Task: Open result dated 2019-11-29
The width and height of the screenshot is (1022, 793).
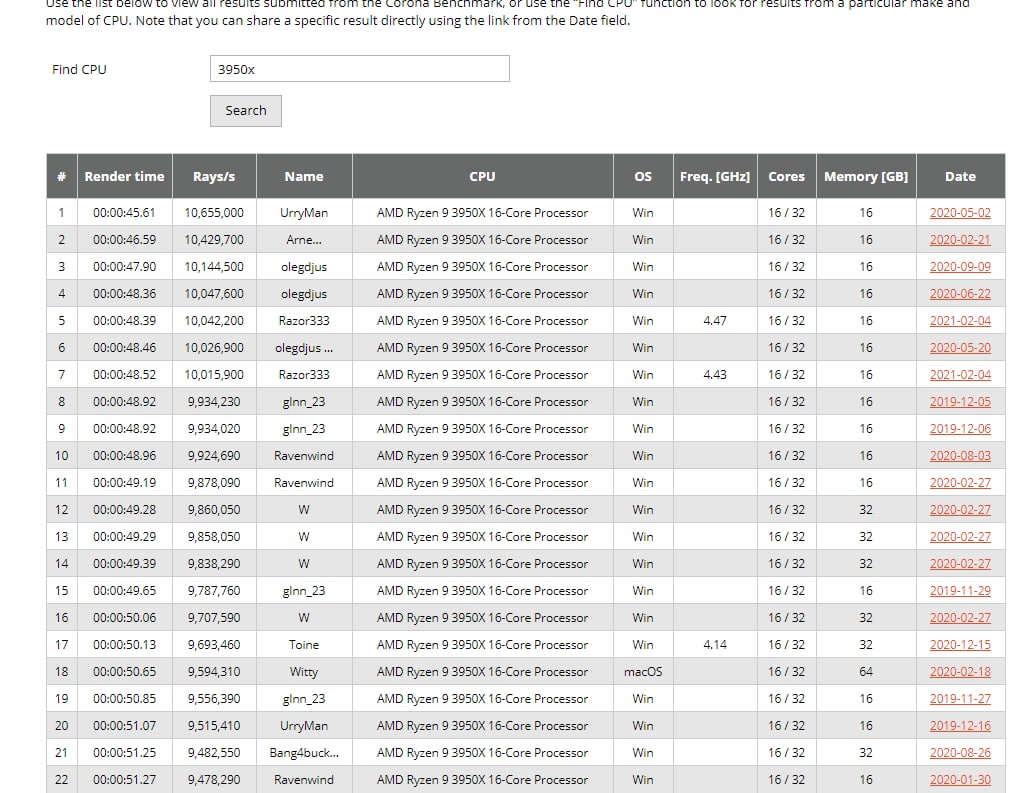Action: (959, 590)
